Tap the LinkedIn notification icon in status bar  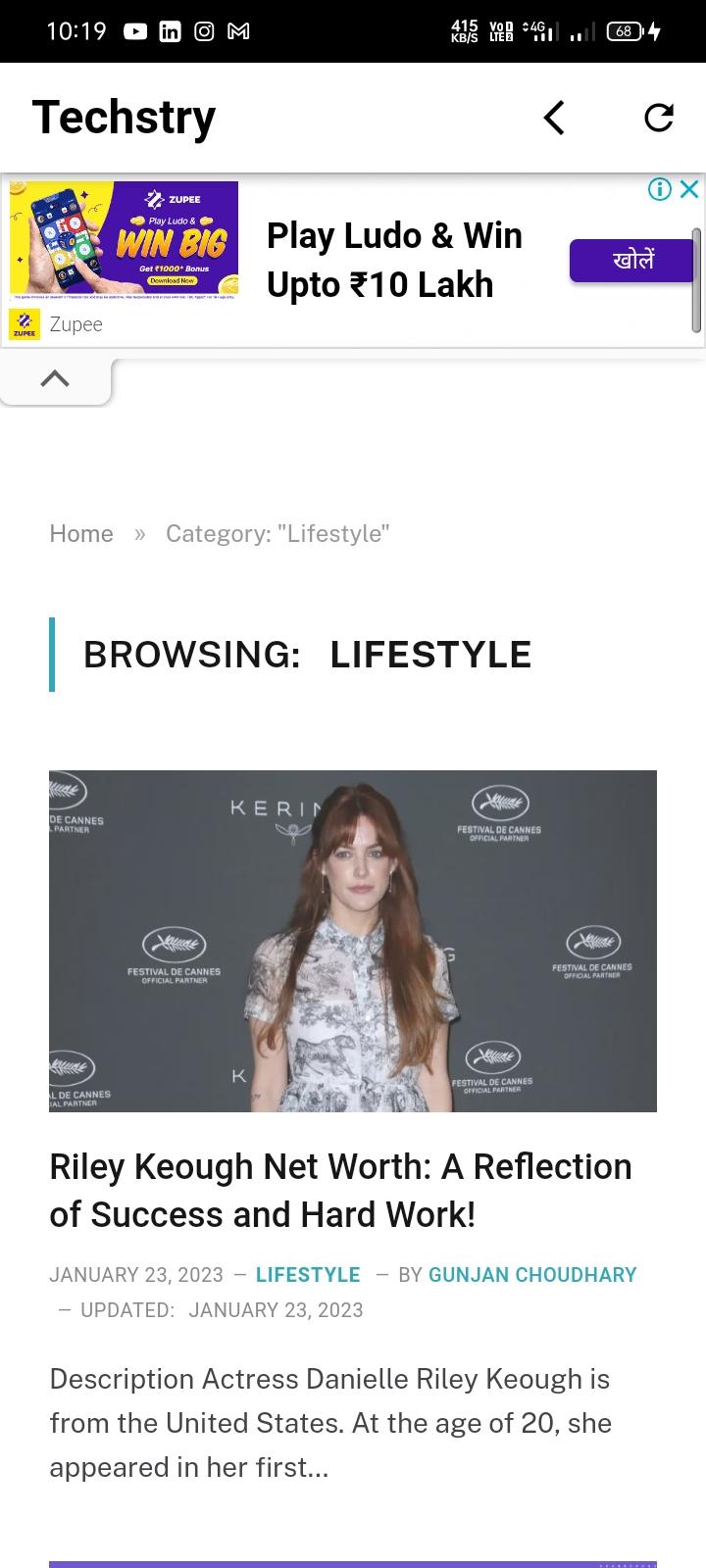[170, 31]
